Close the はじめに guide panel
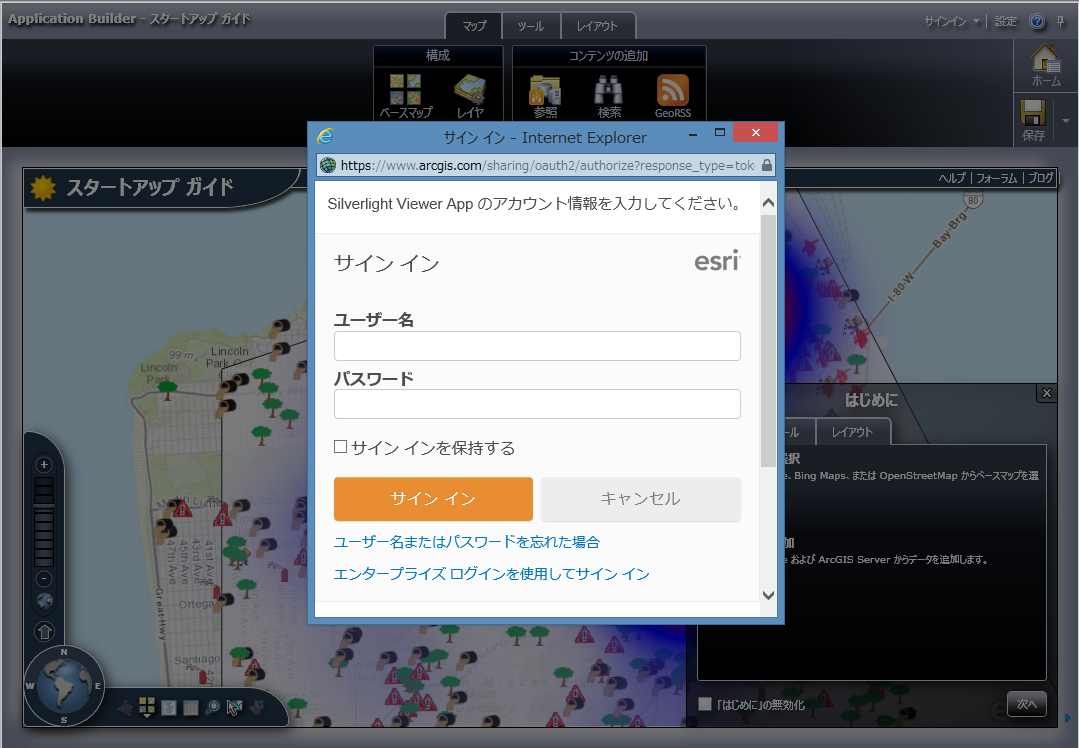 1047,394
